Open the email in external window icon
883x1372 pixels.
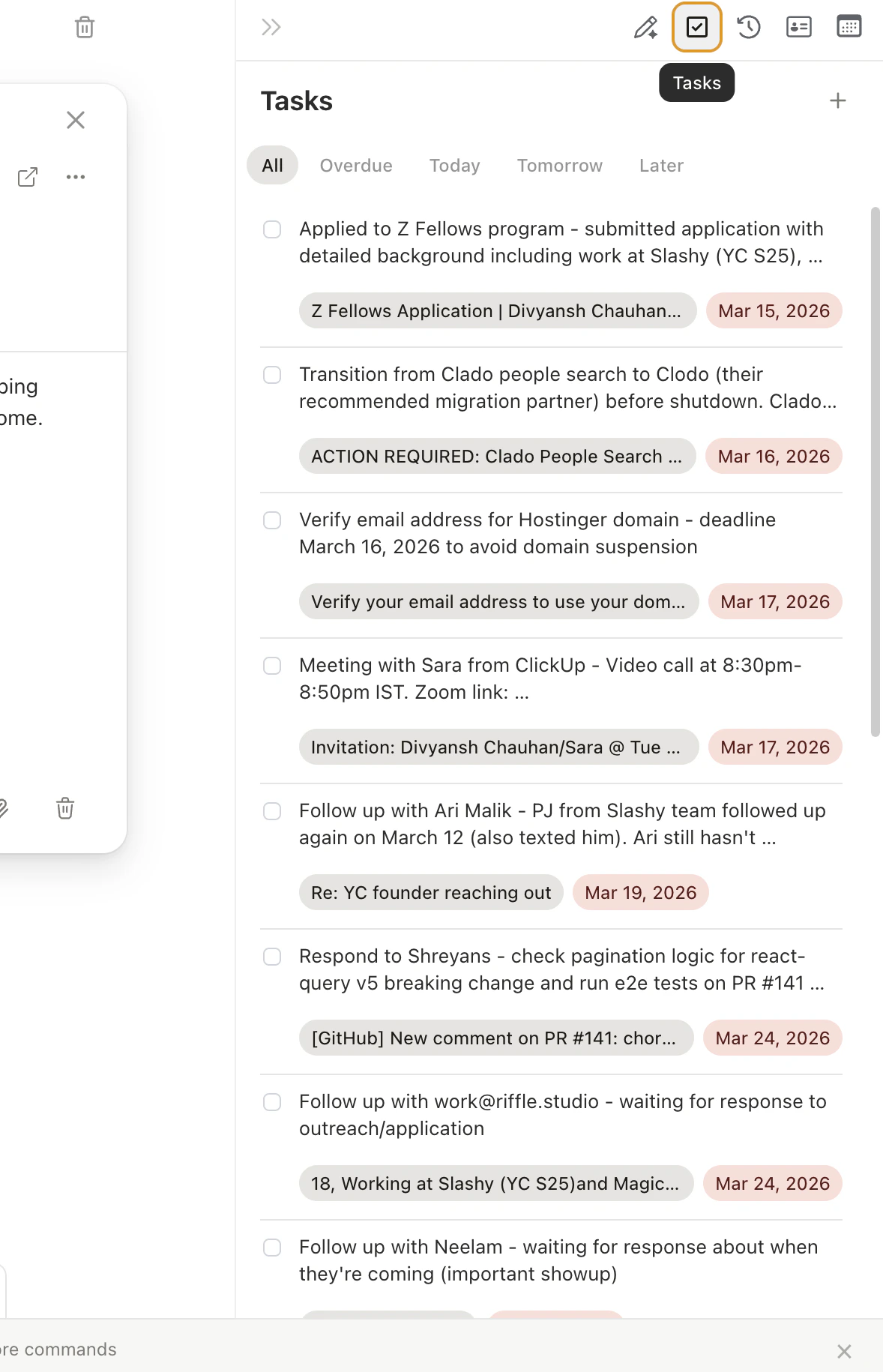(x=28, y=177)
